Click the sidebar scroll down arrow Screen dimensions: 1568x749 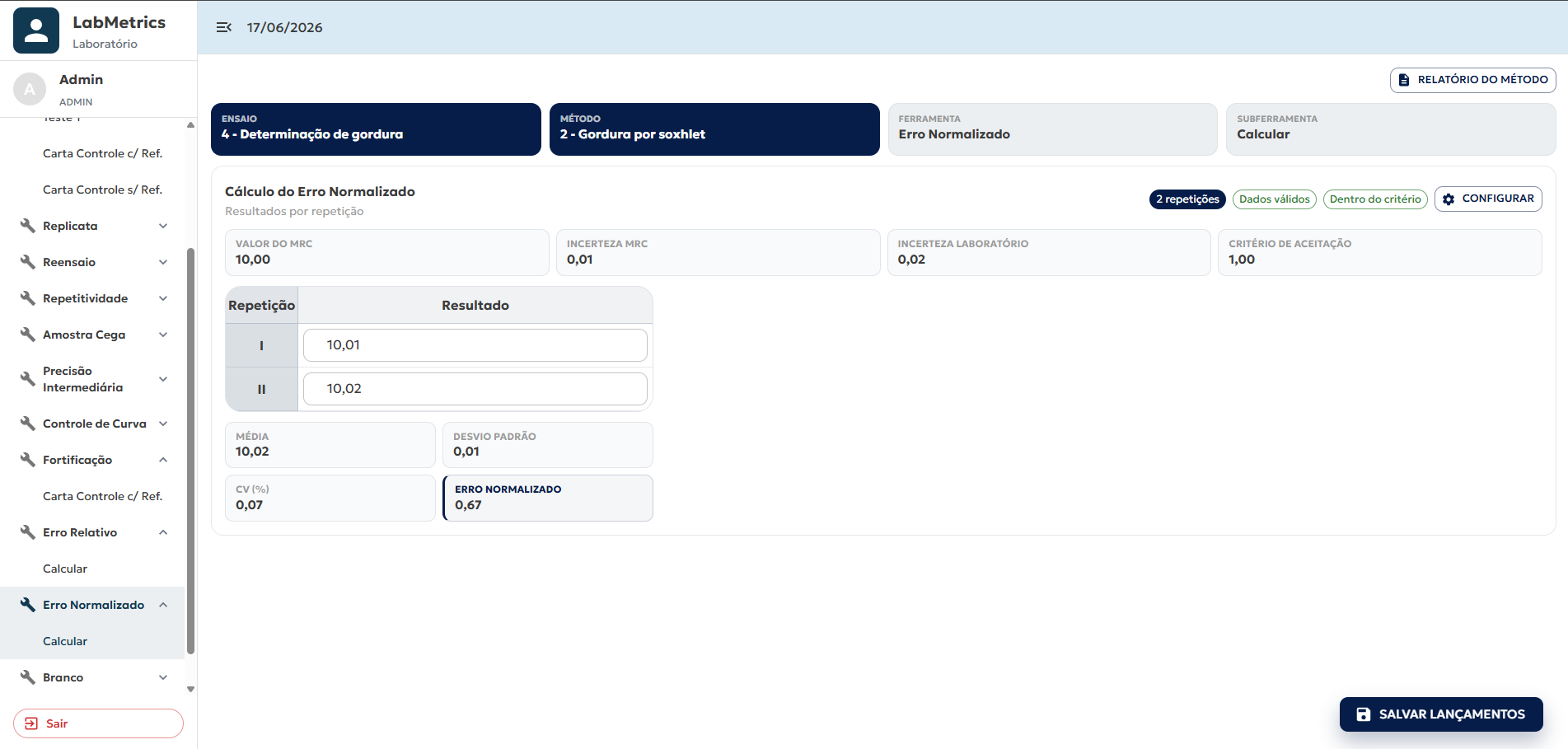point(191,690)
